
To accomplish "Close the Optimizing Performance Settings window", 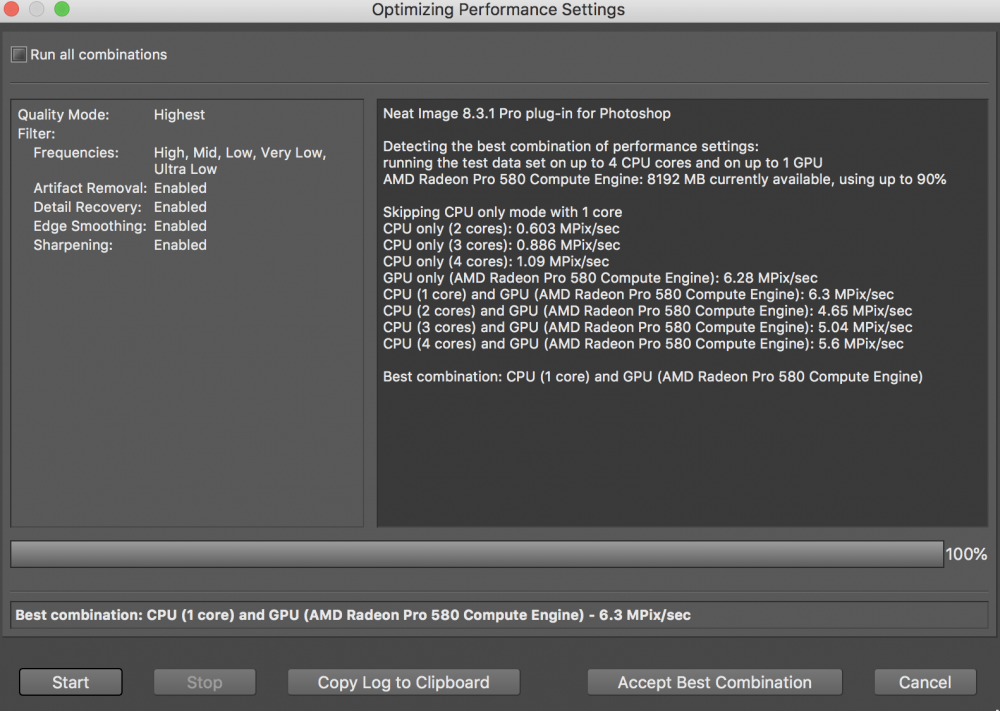I will click(x=11, y=8).
